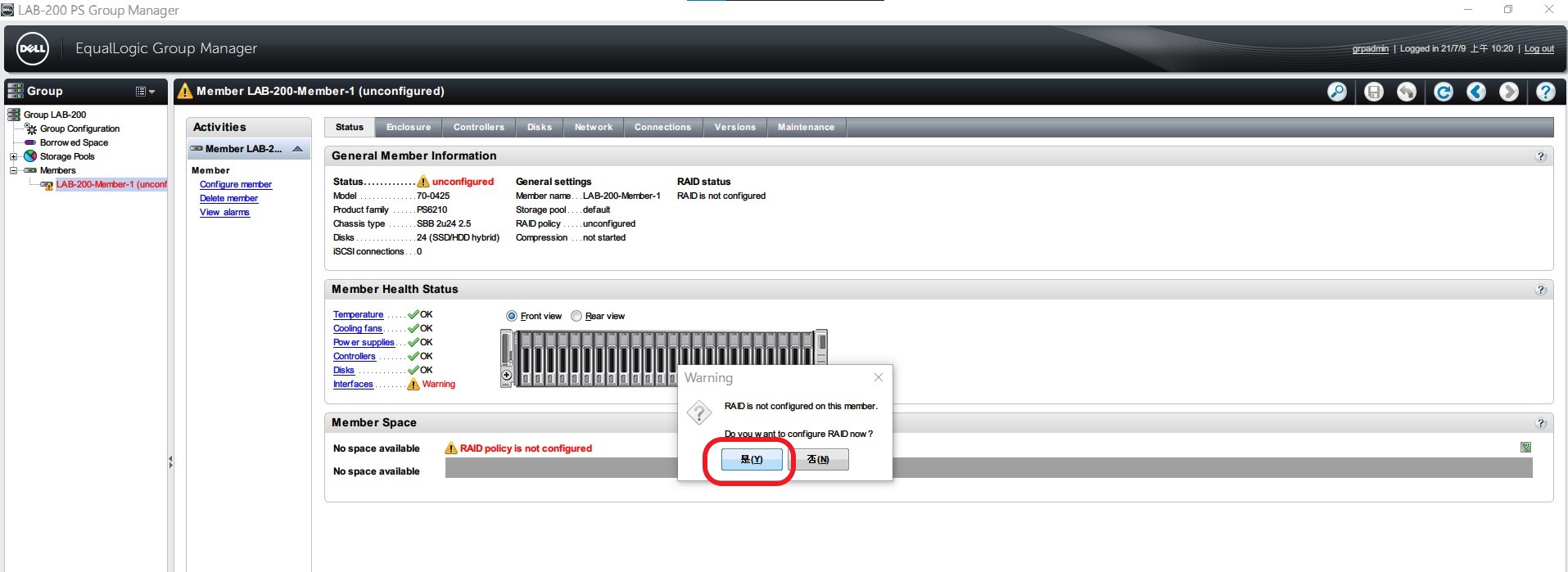Click the Group LAB-200 server stack icon

point(14,115)
